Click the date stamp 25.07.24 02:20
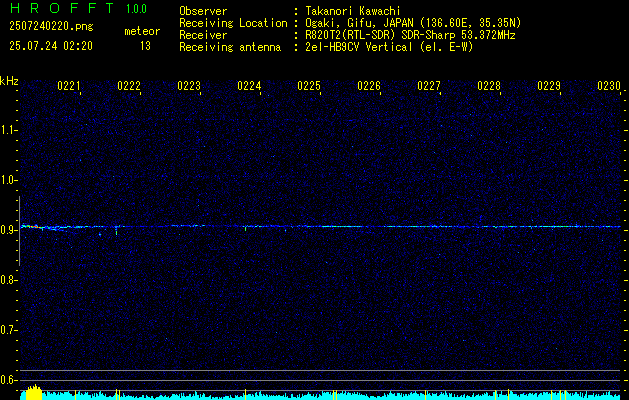 click(x=51, y=46)
